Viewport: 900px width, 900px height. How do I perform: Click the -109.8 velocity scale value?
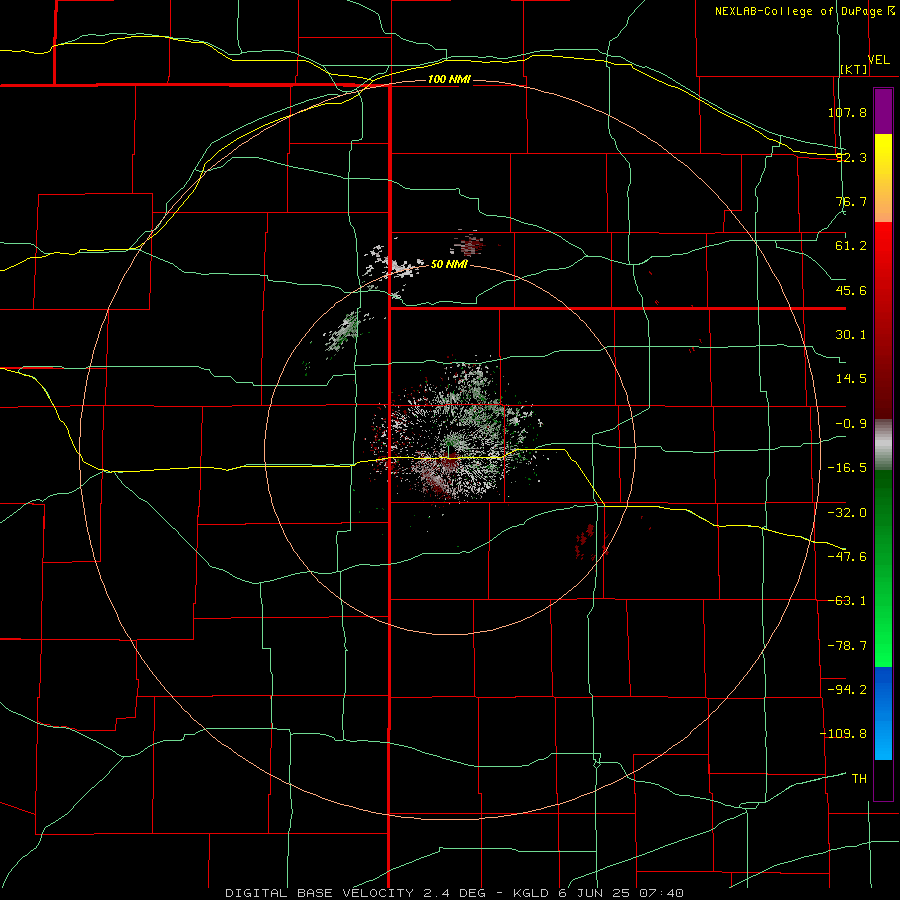pos(843,734)
